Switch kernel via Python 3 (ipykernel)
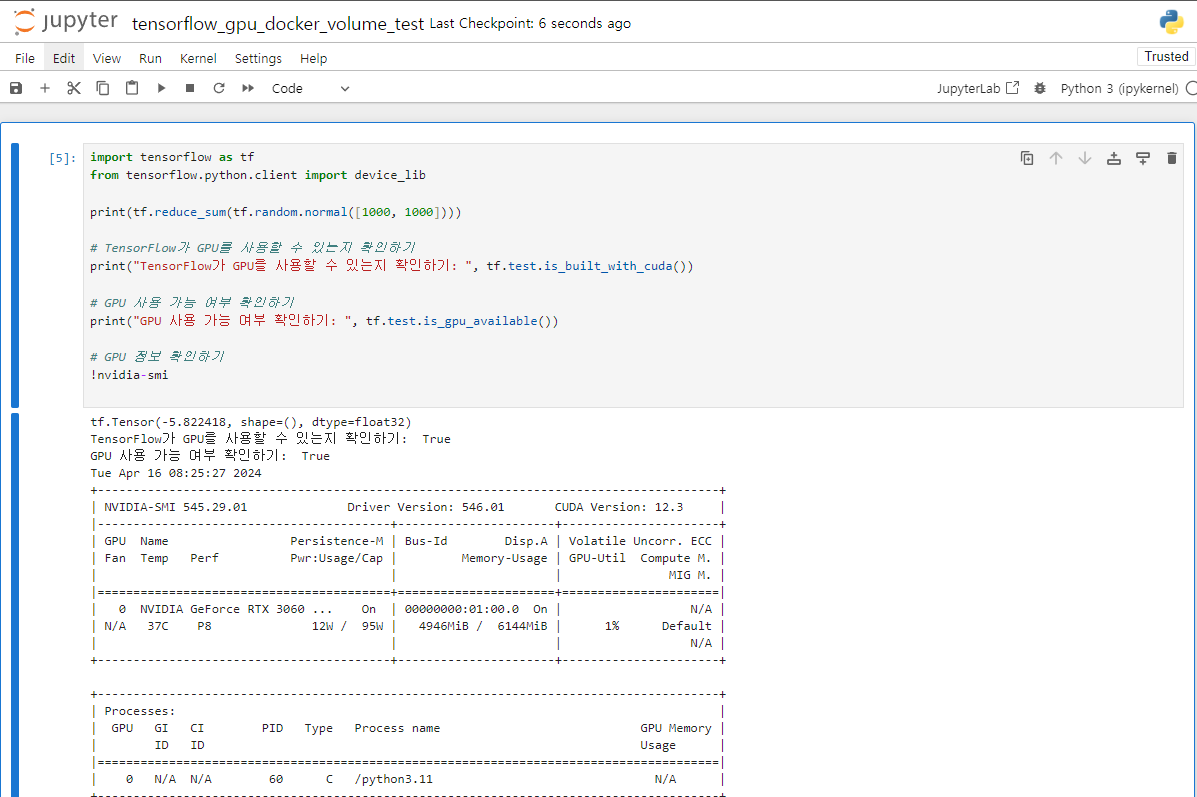The width and height of the screenshot is (1197, 797). [1119, 89]
